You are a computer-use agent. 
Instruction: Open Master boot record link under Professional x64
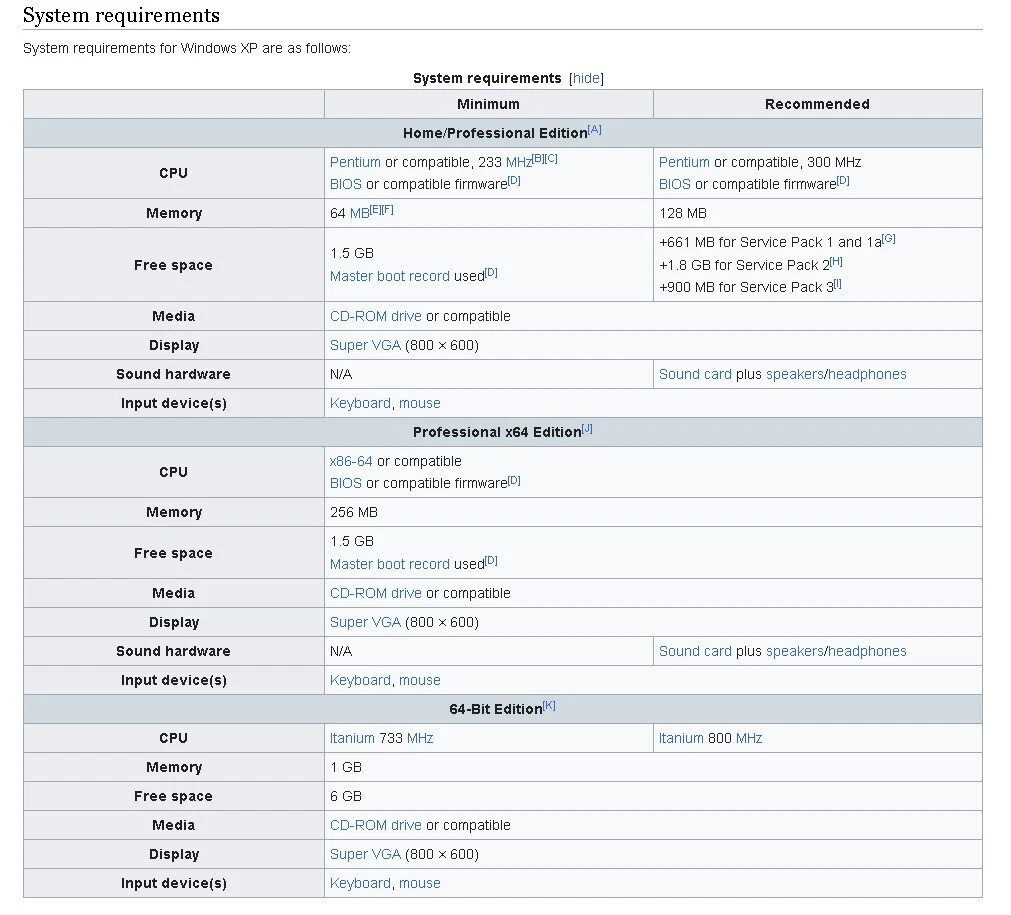pos(390,564)
